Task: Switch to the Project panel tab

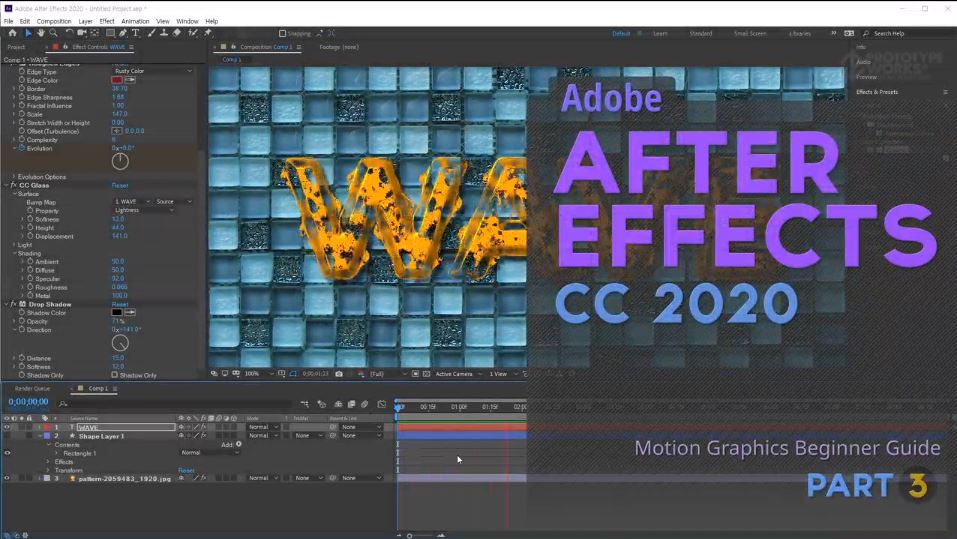Action: pyautogui.click(x=16, y=47)
